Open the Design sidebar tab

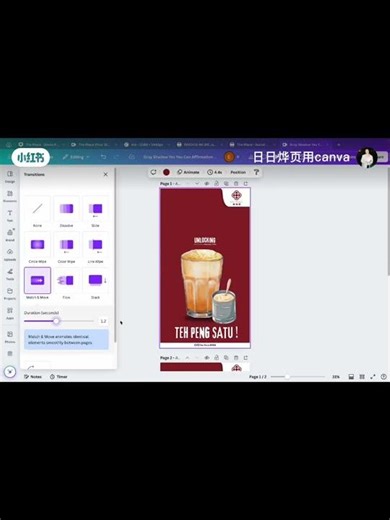(x=10, y=176)
